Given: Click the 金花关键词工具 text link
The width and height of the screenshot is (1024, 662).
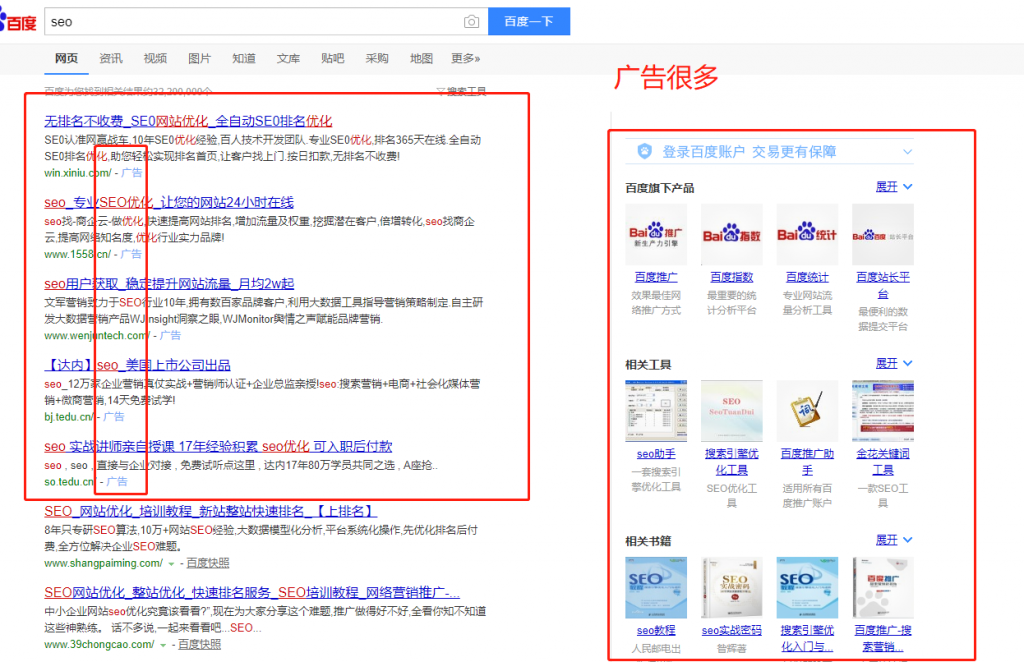Looking at the screenshot, I should click(x=883, y=462).
